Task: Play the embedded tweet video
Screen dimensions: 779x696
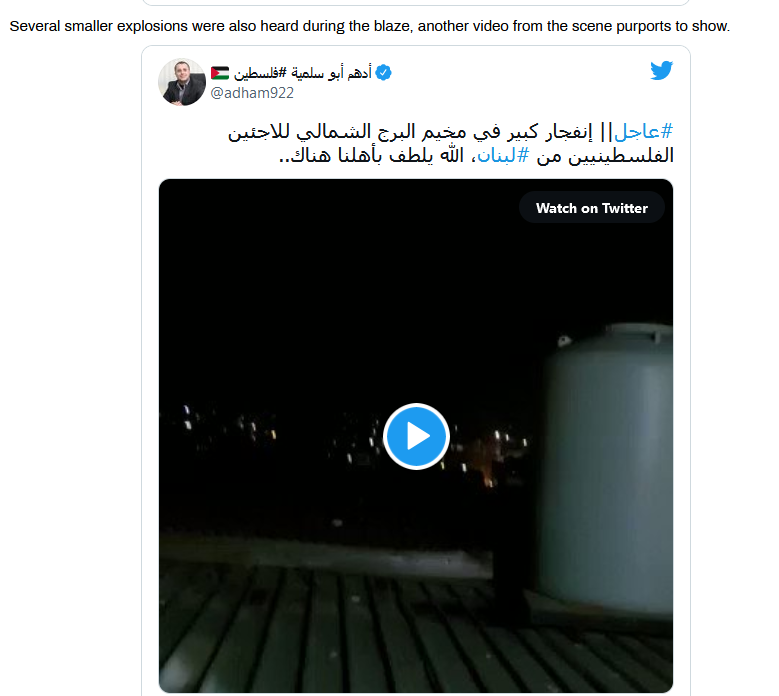Action: click(x=416, y=436)
